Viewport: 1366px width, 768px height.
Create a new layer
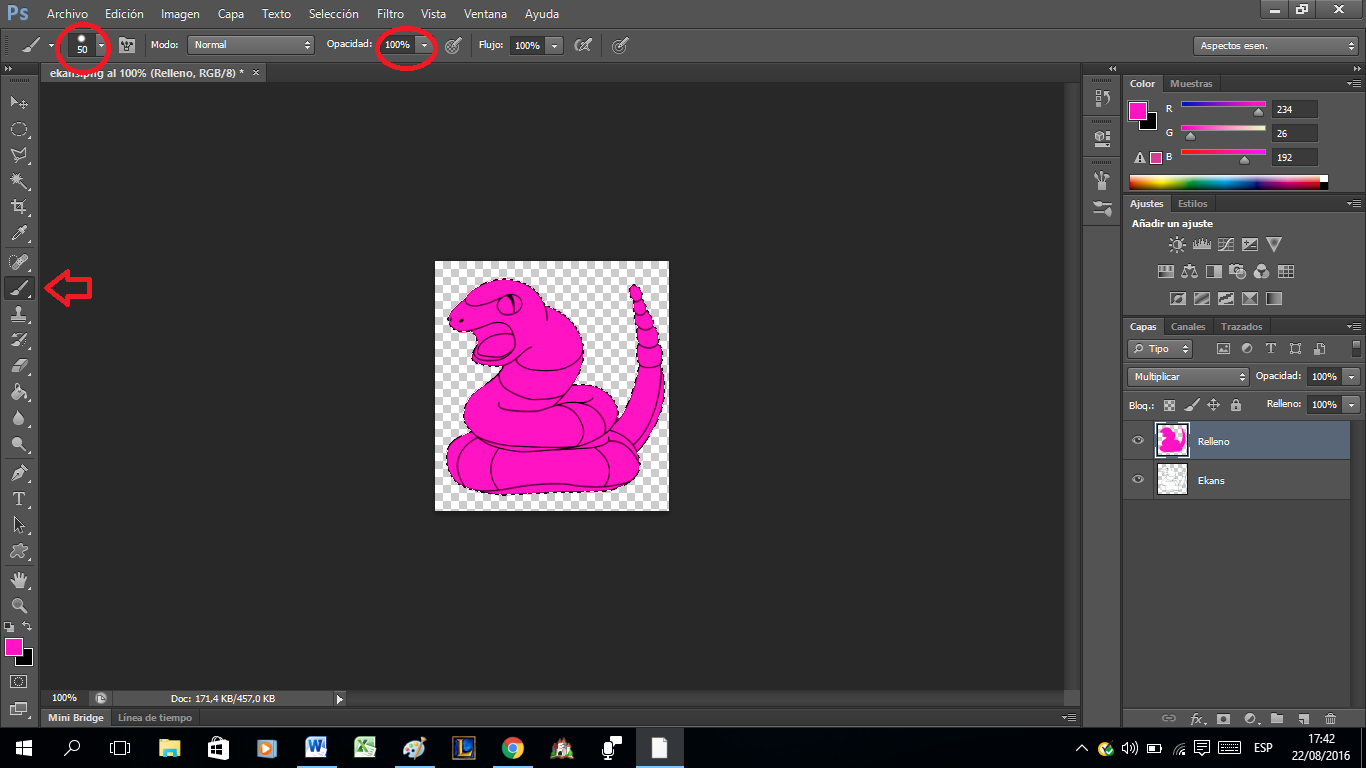1303,718
